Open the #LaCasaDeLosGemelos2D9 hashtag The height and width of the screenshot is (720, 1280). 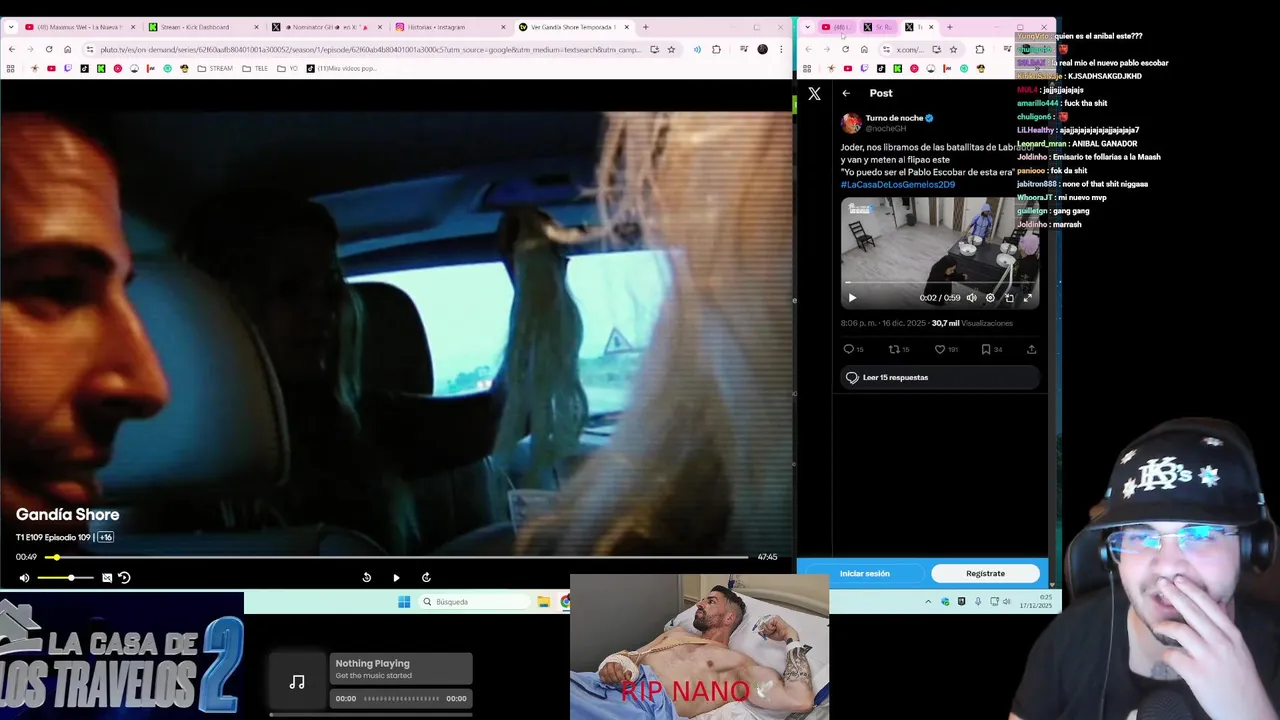[898, 184]
